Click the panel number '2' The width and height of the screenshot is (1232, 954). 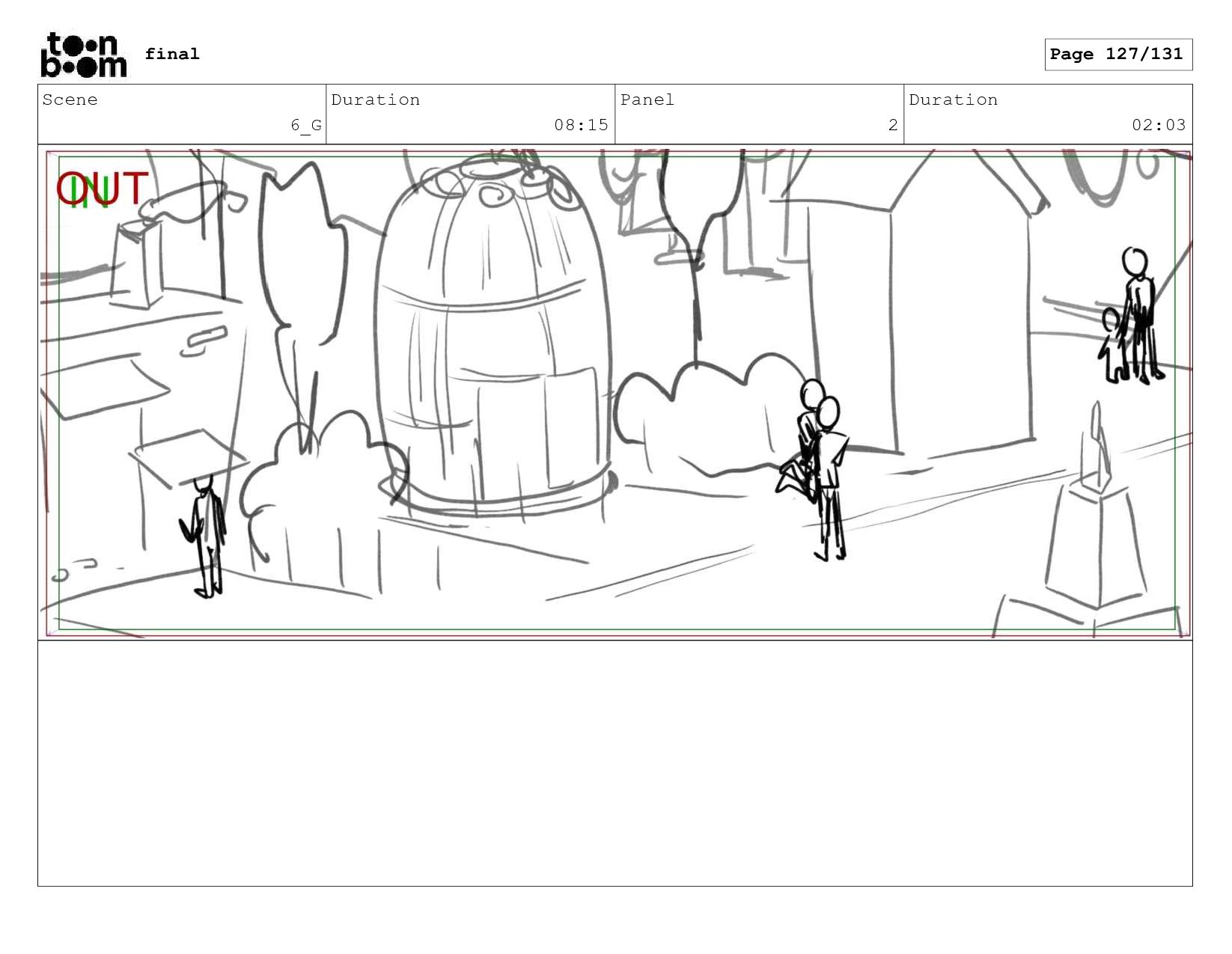pos(893,125)
